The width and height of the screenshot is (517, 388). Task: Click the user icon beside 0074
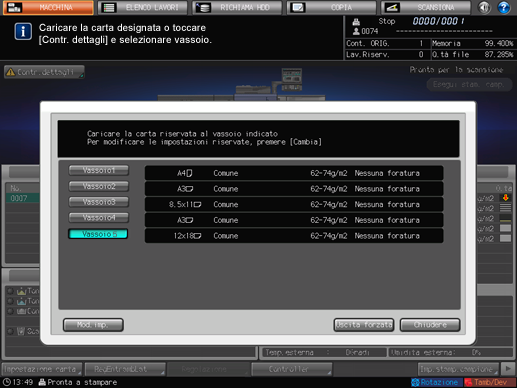tap(356, 31)
